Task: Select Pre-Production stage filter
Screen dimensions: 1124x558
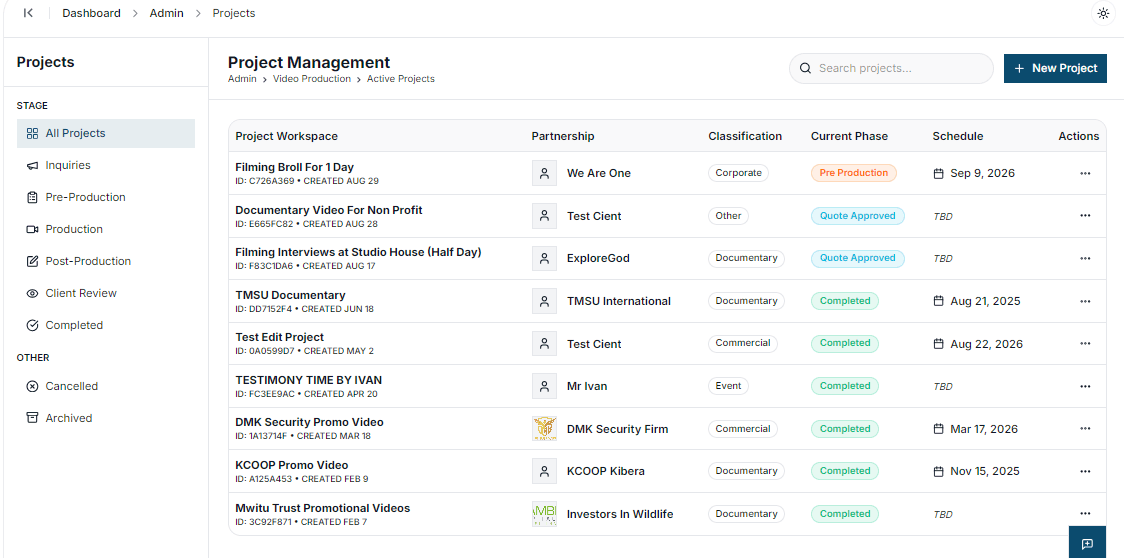Action: coord(105,197)
